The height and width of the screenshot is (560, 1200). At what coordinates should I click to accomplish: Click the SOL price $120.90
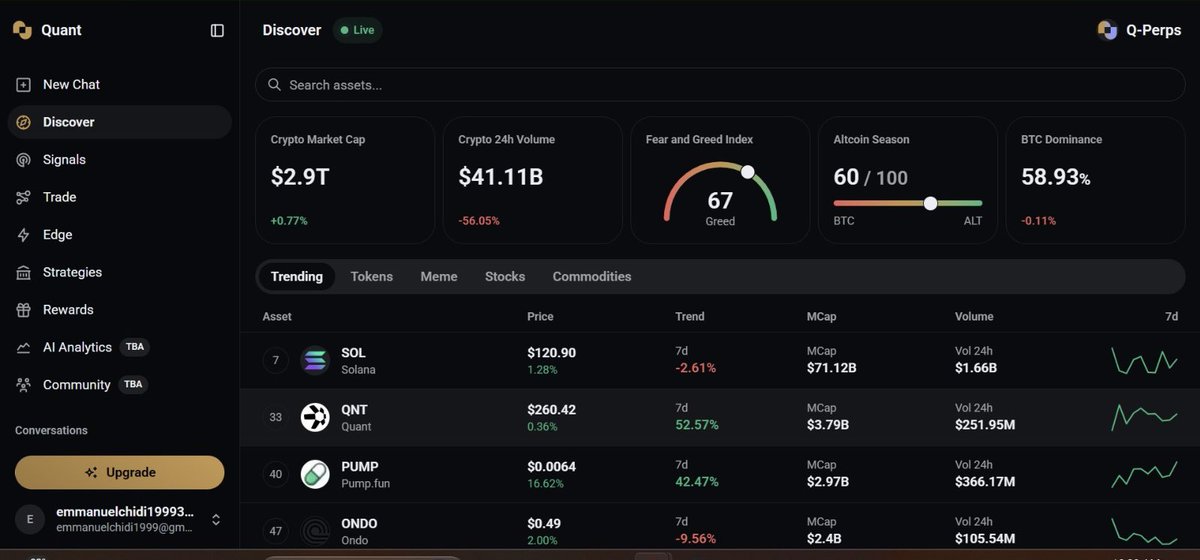tap(552, 353)
